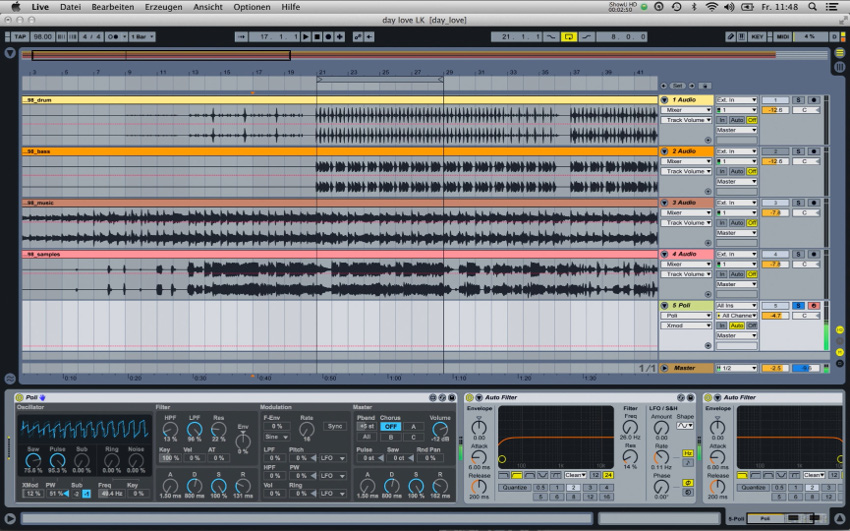Screen dimensions: 850x531
Task: Click the I-O section show button
Action: pos(840,329)
